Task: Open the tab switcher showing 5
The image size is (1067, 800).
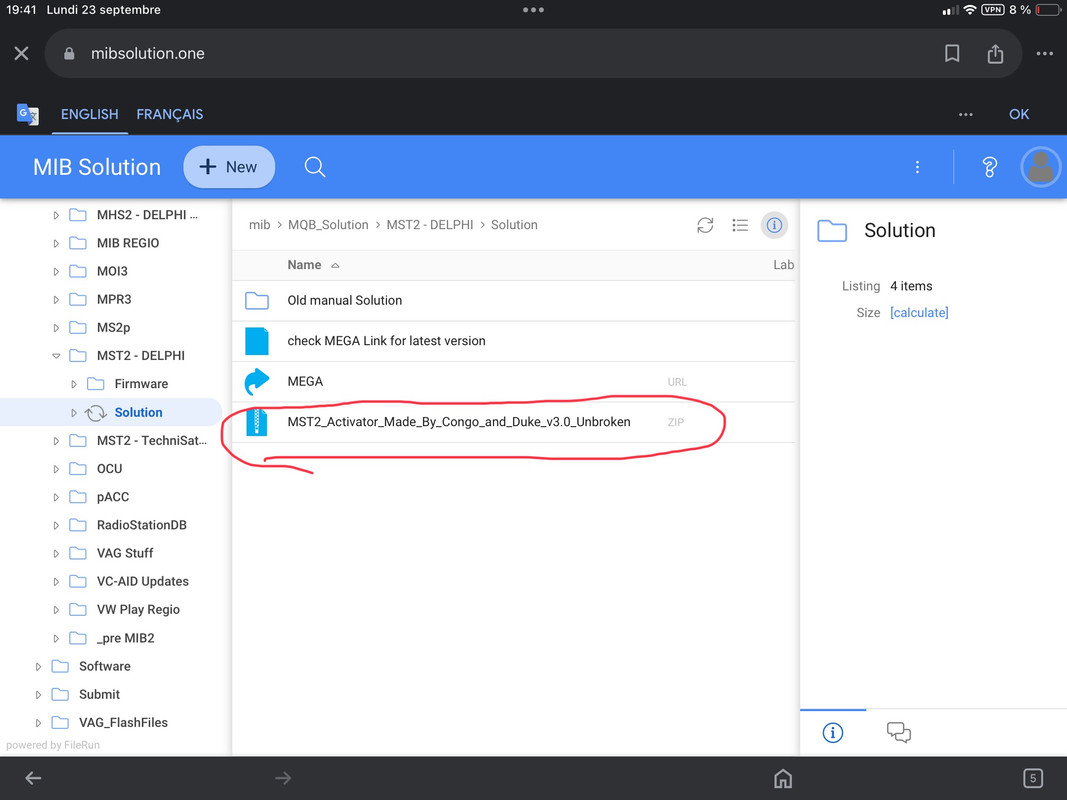Action: pyautogui.click(x=1032, y=778)
